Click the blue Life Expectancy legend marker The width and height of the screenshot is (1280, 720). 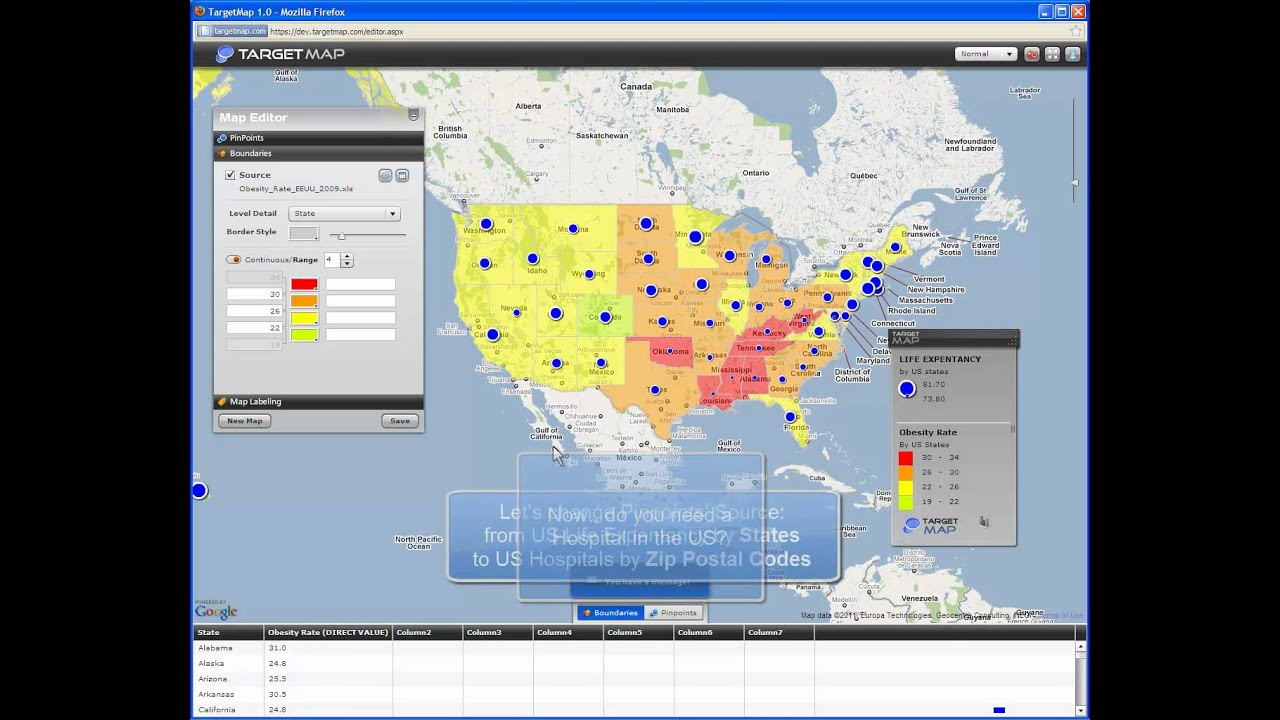(x=907, y=389)
